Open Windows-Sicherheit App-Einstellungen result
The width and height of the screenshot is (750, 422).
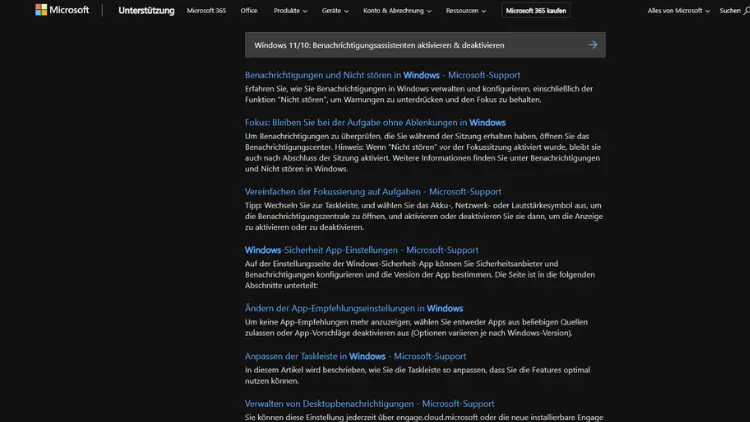click(x=361, y=250)
